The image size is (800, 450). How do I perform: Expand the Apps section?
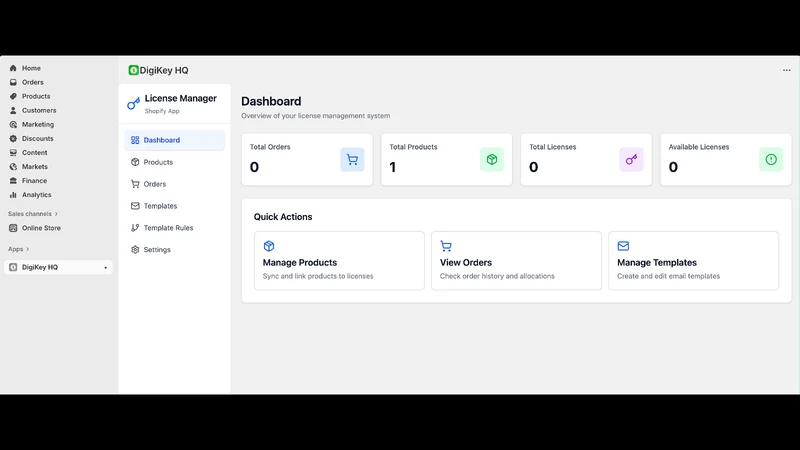[18, 249]
